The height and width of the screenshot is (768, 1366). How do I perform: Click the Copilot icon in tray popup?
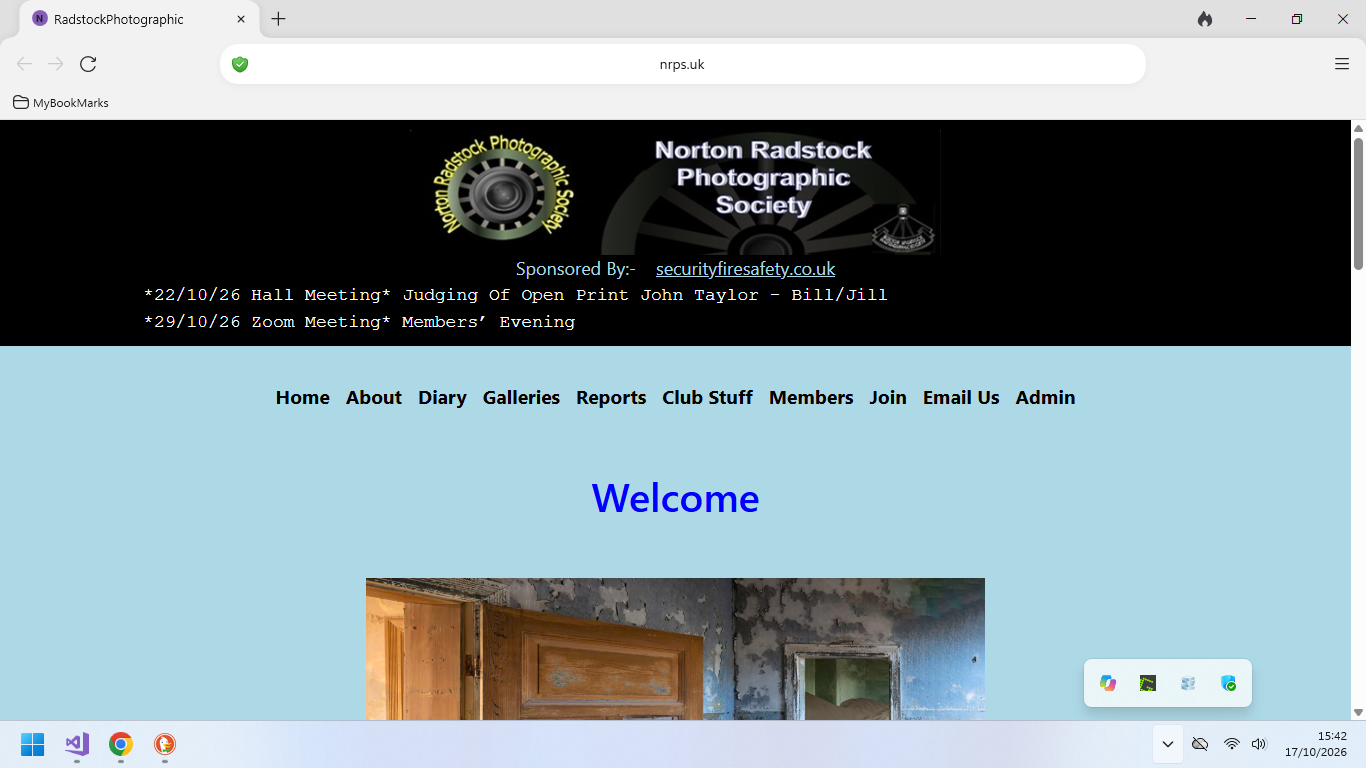1108,683
